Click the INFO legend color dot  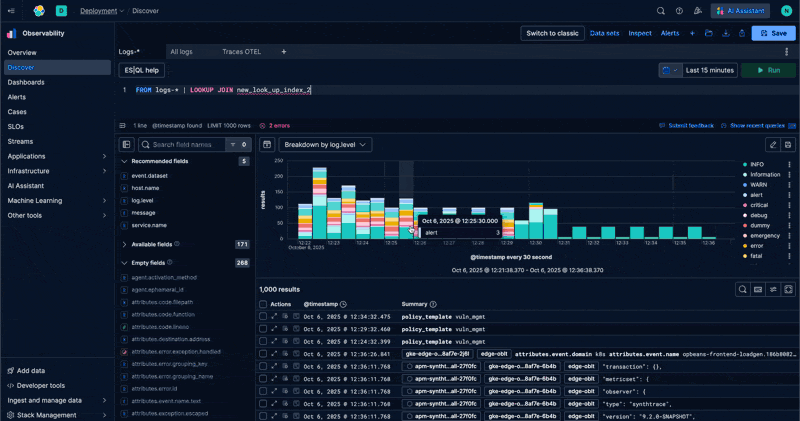pyautogui.click(x=745, y=164)
